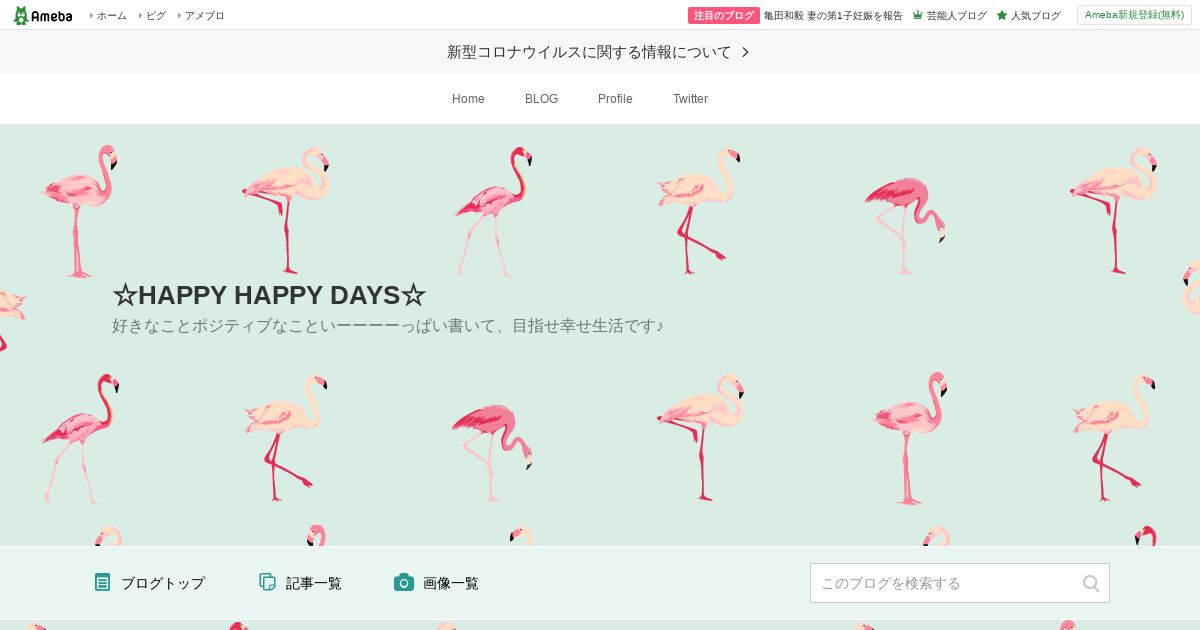Open the 芸能人ブログ link
This screenshot has height=630, width=1200.
956,15
